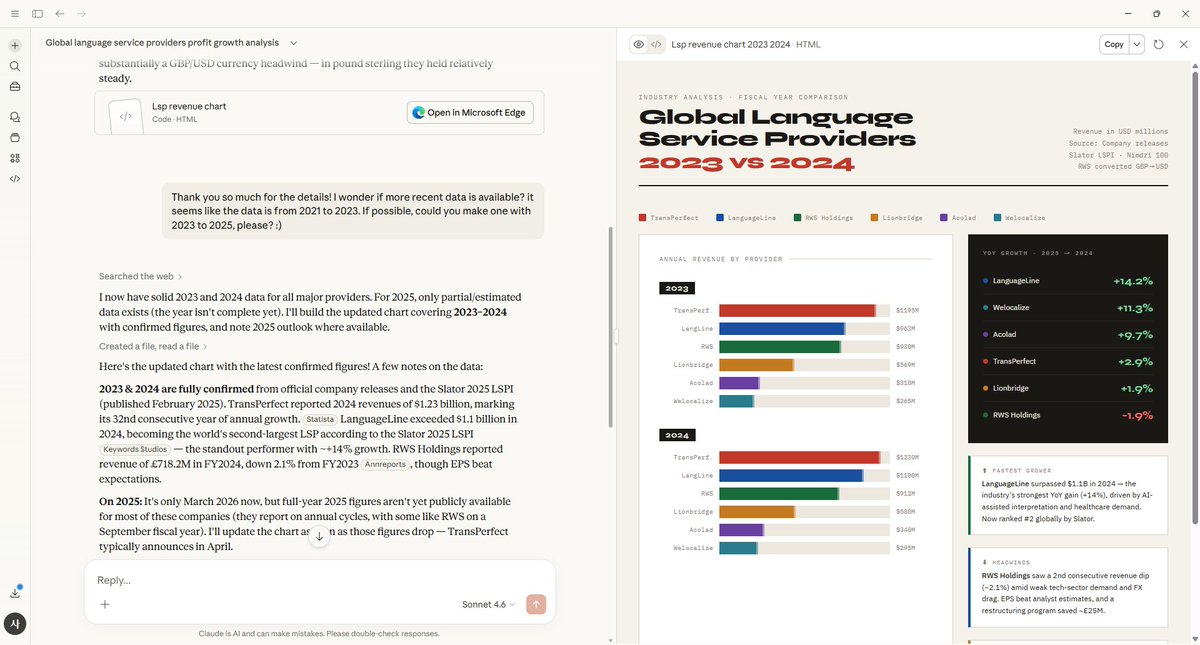Click the "+9.7%" Acolad growth value
The height and width of the screenshot is (645, 1200).
pyautogui.click(x=1135, y=335)
